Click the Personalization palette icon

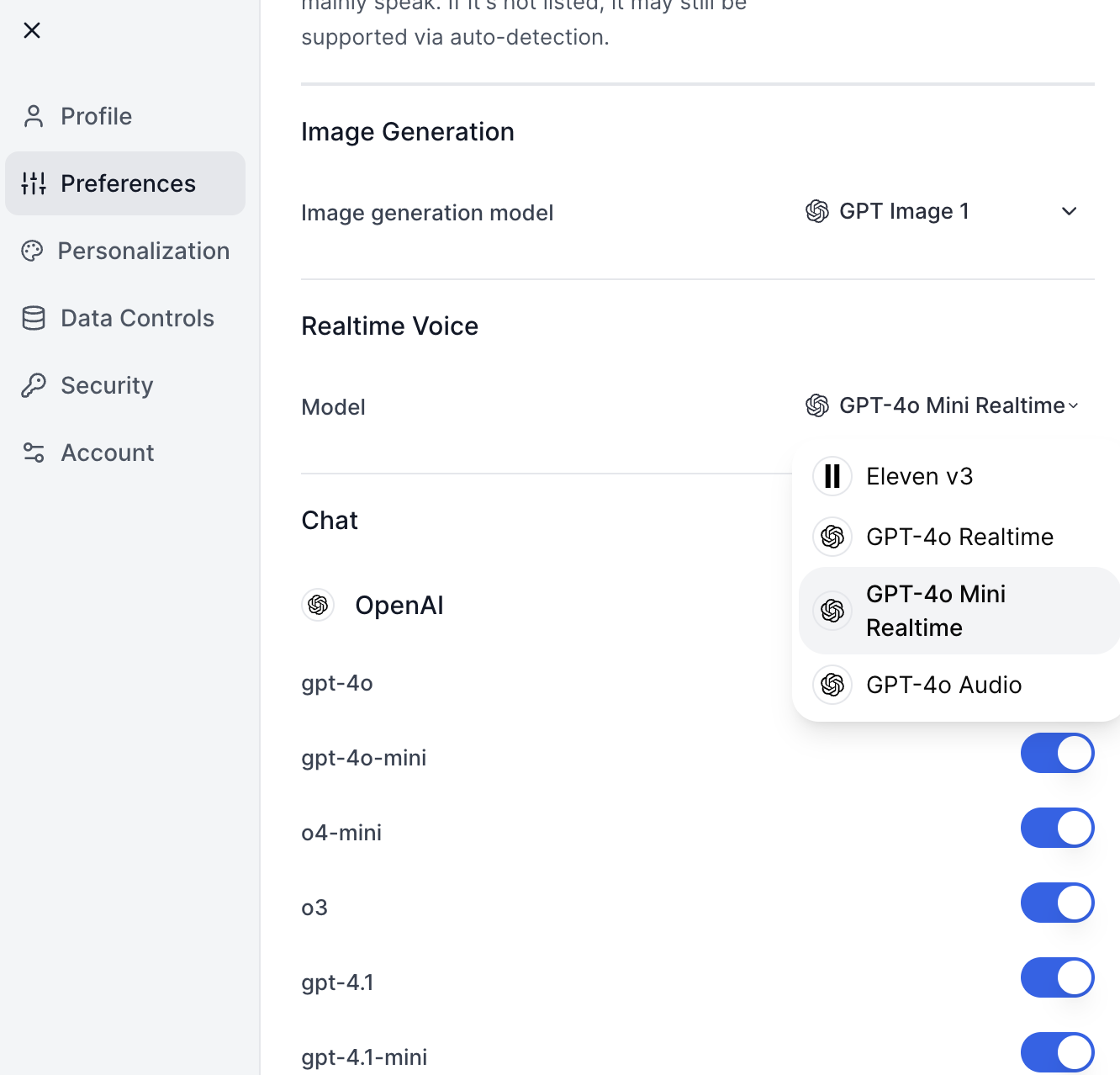(x=32, y=251)
